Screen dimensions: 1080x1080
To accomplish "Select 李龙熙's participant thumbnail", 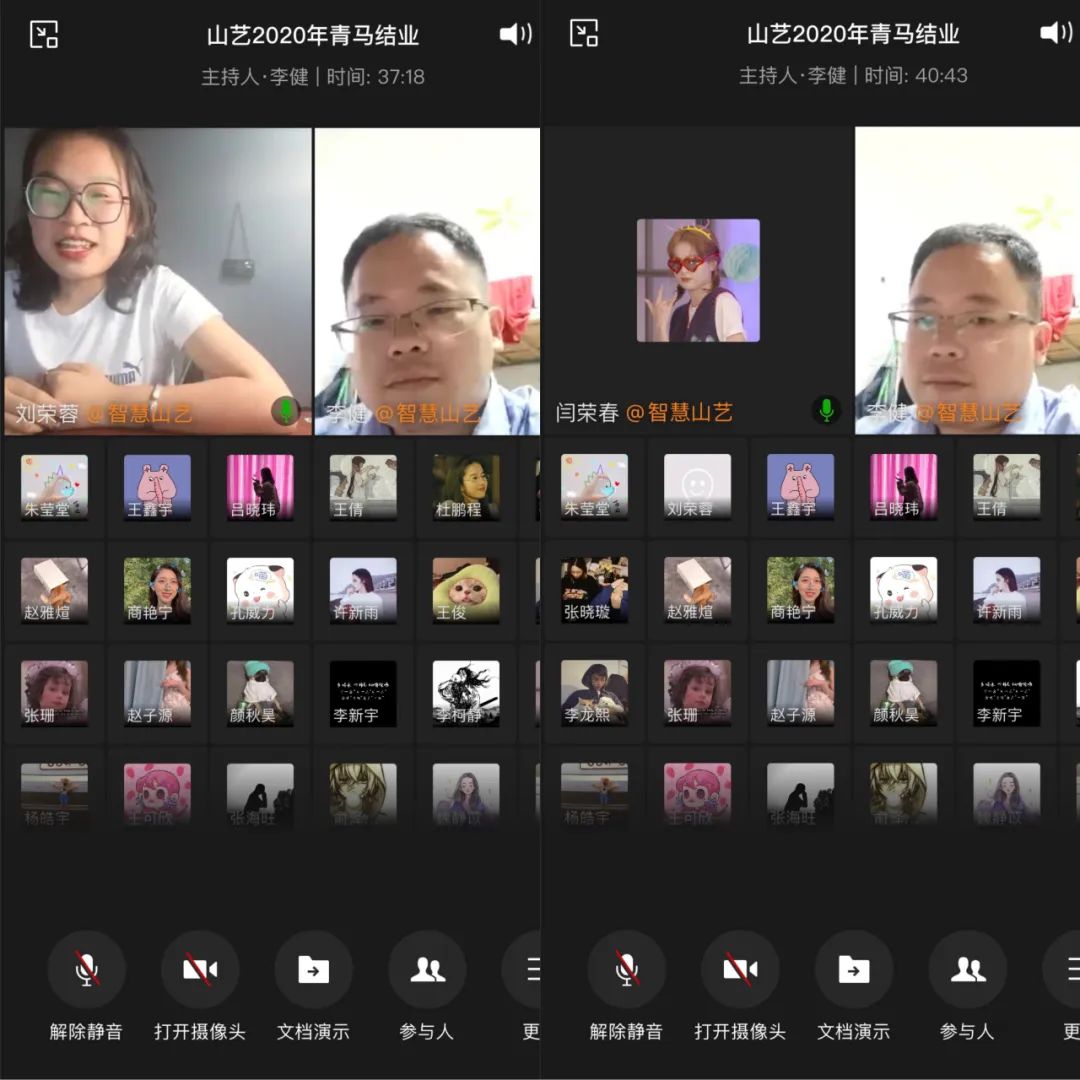I will (594, 694).
